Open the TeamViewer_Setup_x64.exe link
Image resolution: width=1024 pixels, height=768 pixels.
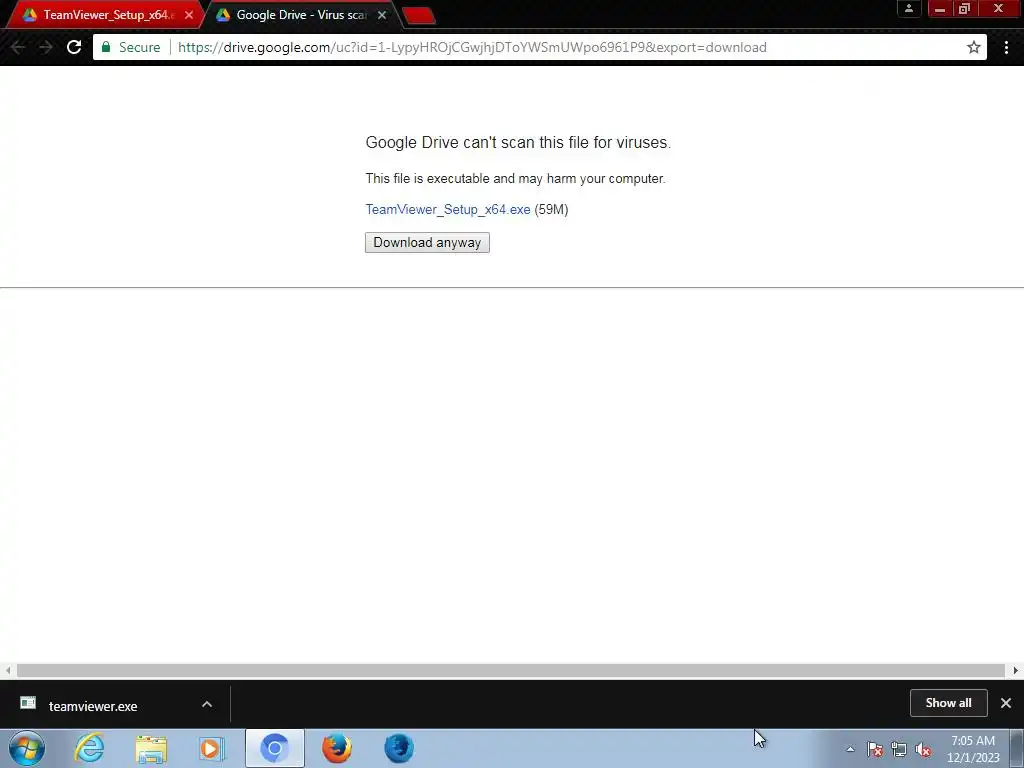point(448,210)
